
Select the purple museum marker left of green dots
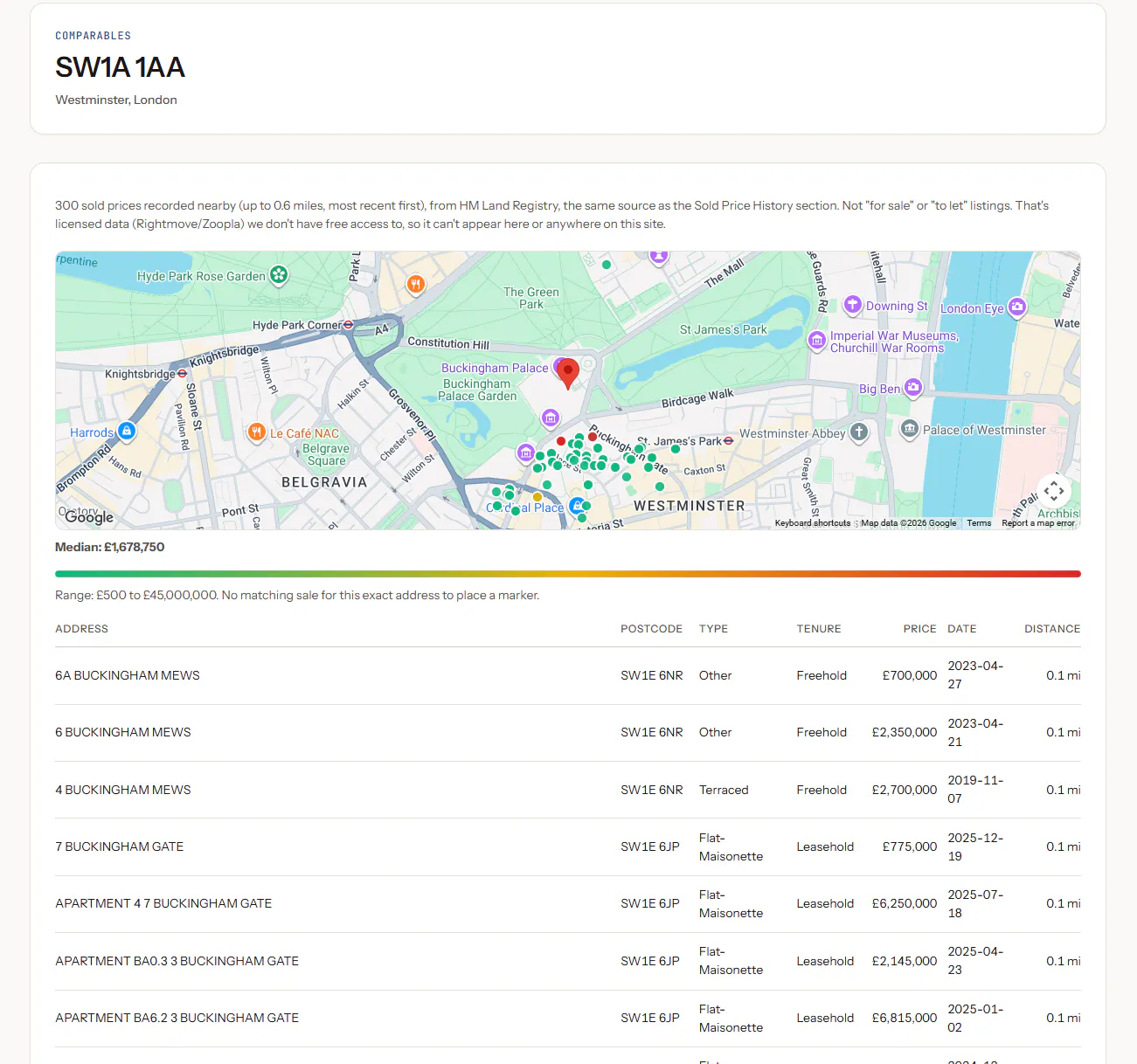(525, 453)
